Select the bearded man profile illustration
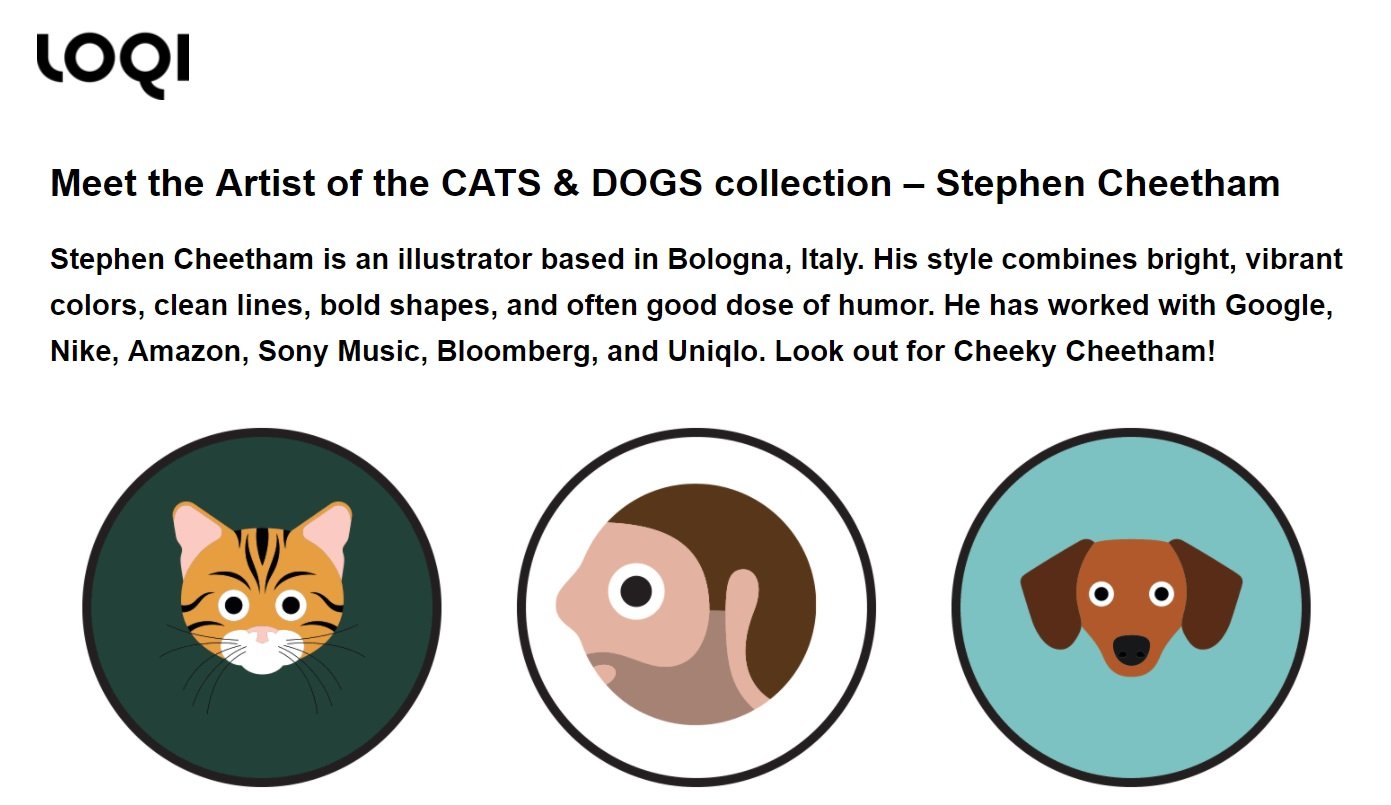This screenshot has width=1391, height=805. pyautogui.click(x=696, y=607)
